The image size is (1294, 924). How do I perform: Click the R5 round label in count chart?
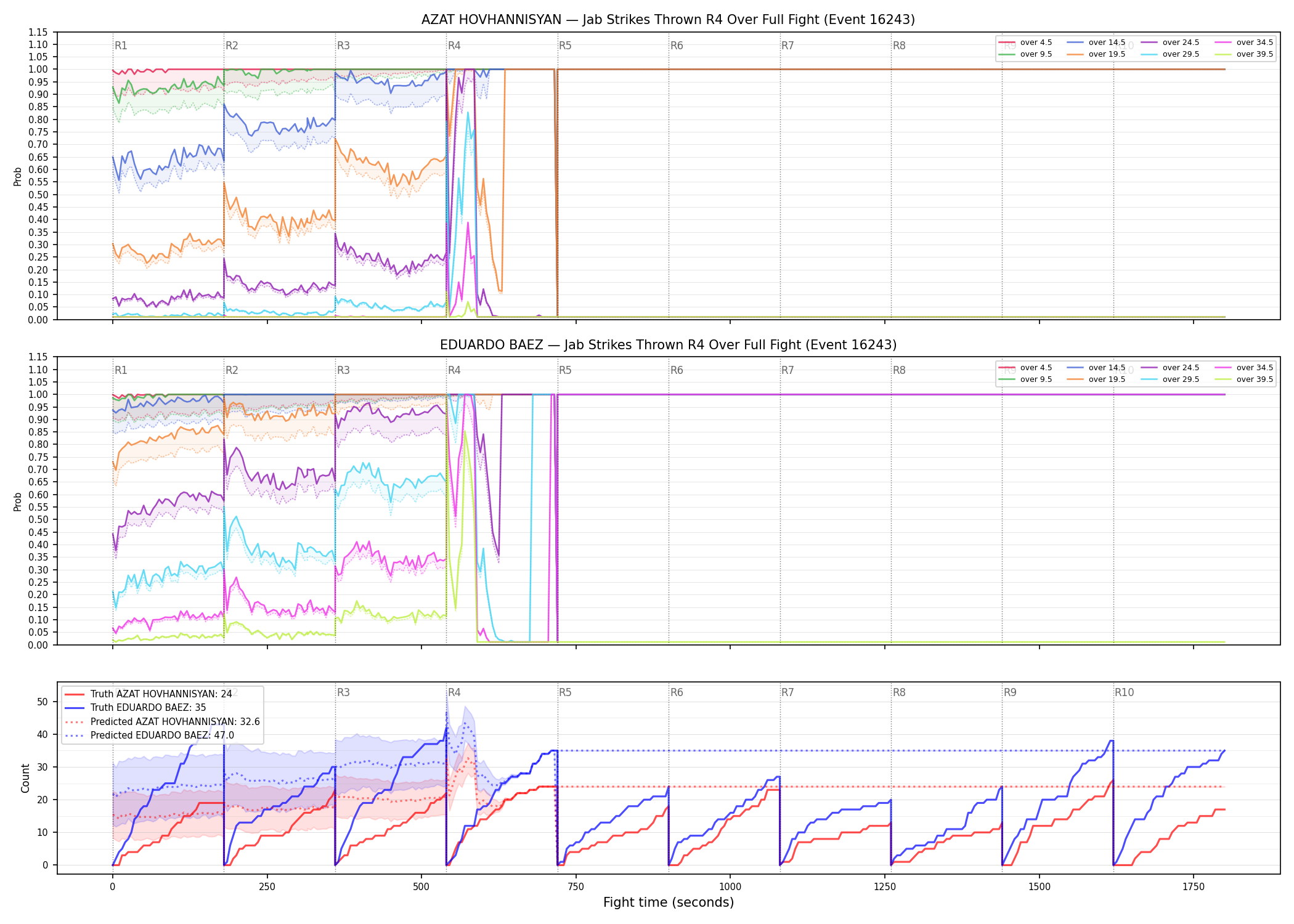pos(565,692)
